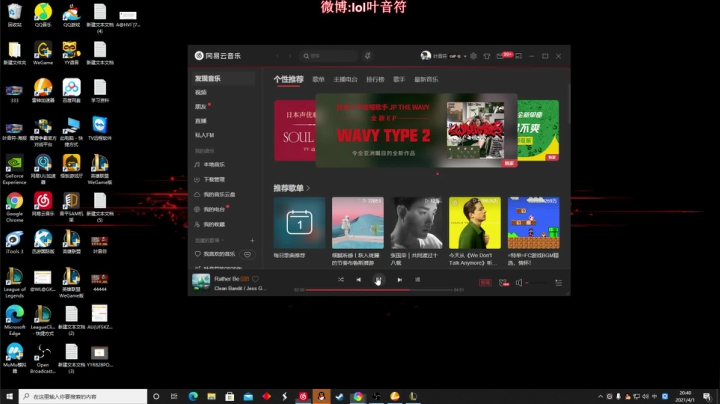Viewport: 720px width, 404px height.
Task: Open Google Chrome desktop shortcut
Action: [14, 207]
